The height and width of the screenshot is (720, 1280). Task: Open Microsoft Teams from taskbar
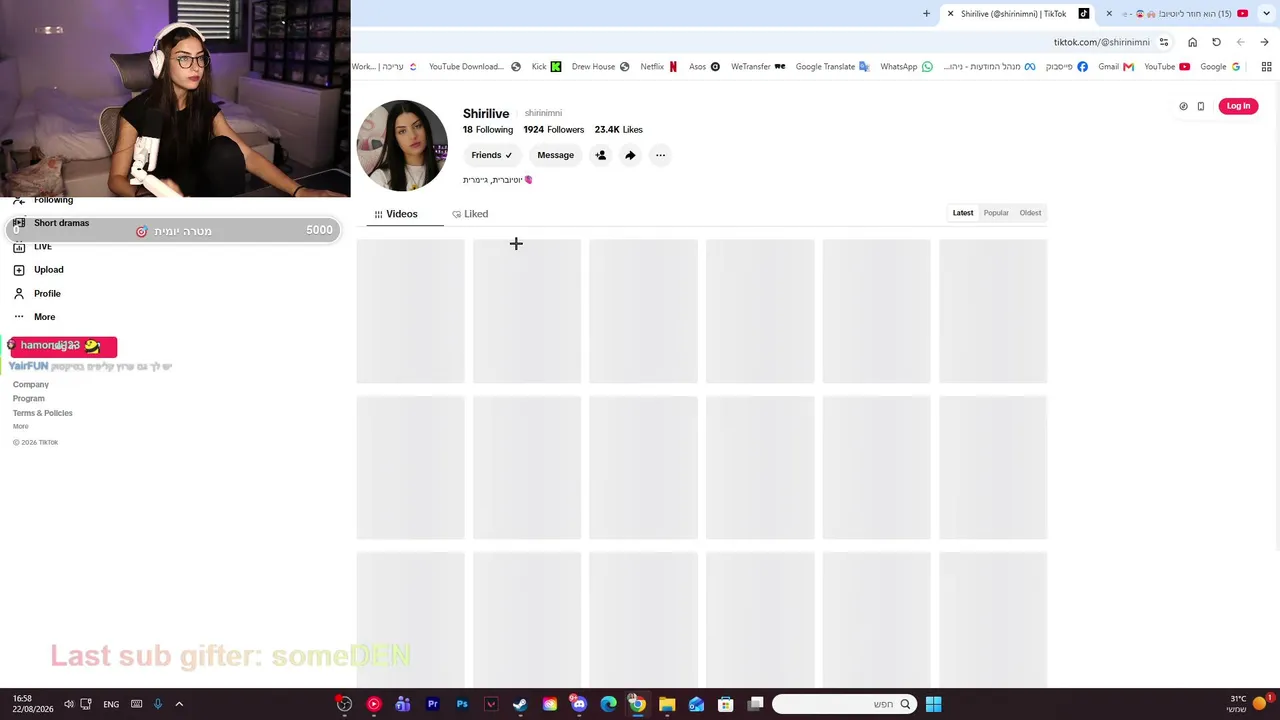click(x=403, y=704)
